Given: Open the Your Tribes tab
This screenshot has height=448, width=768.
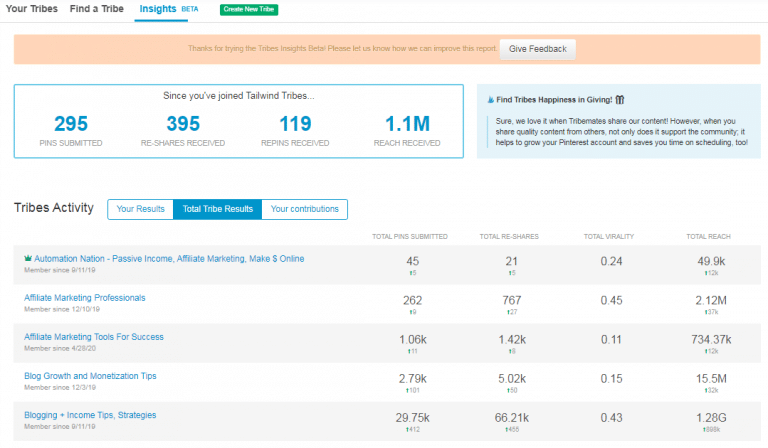Looking at the screenshot, I should 32,9.
